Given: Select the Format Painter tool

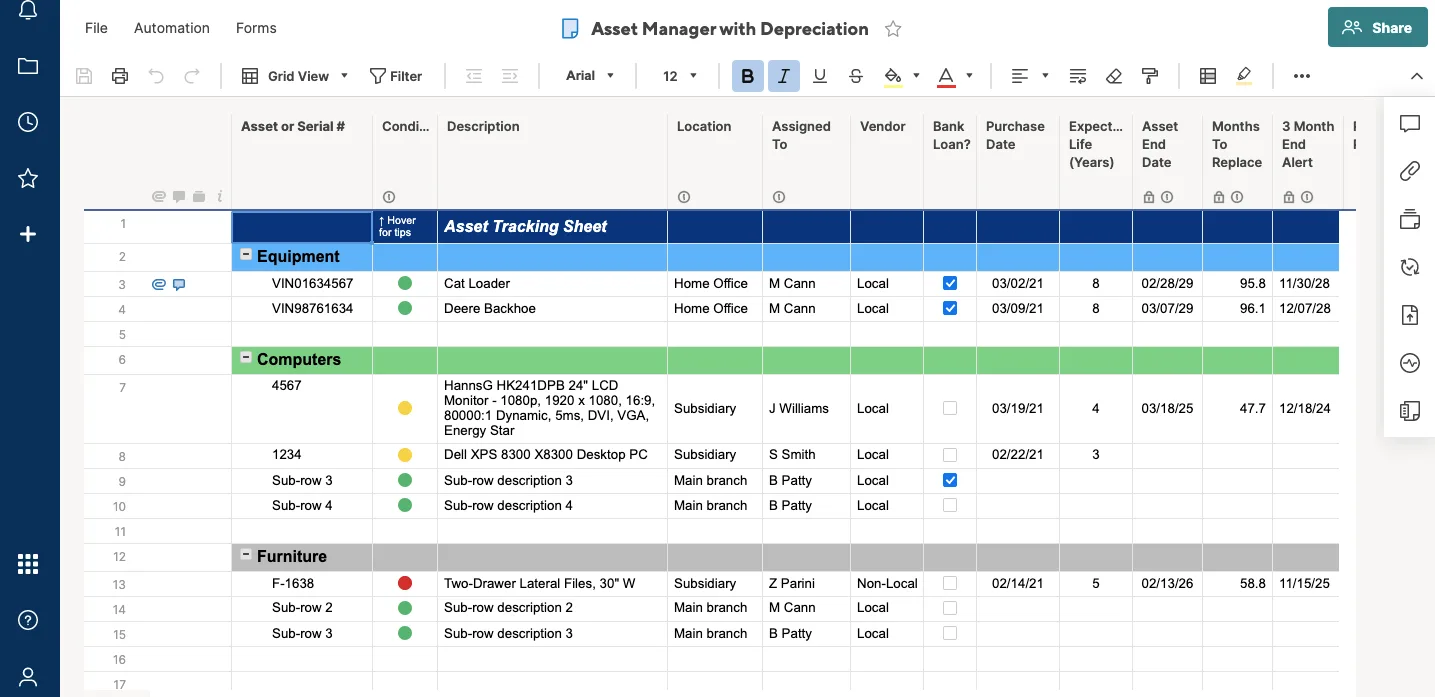Looking at the screenshot, I should [x=1149, y=75].
